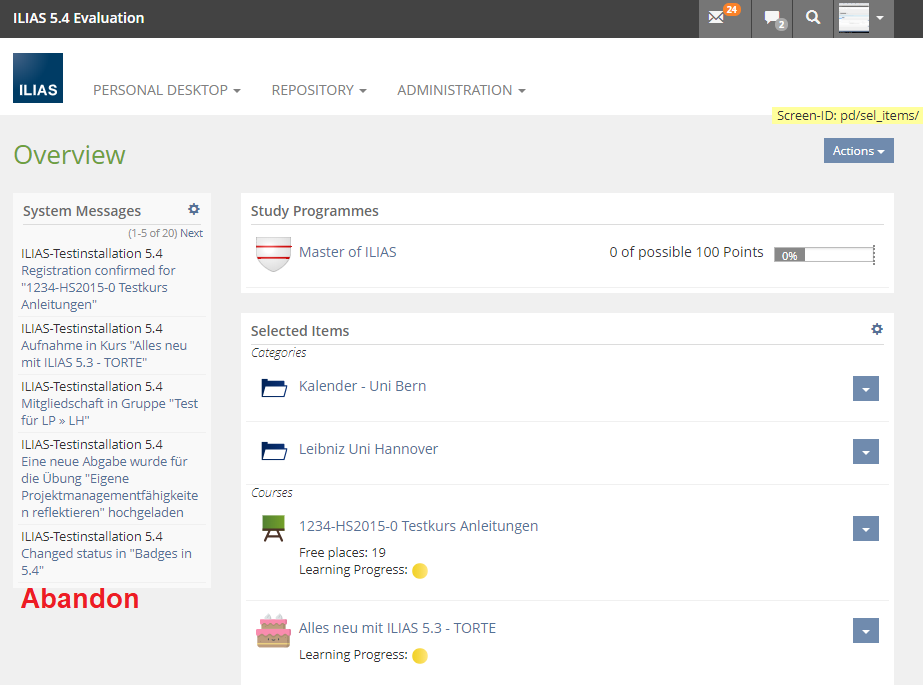Expand actions dropdown for 1234-HS2015-0 Testkurs

click(x=865, y=529)
